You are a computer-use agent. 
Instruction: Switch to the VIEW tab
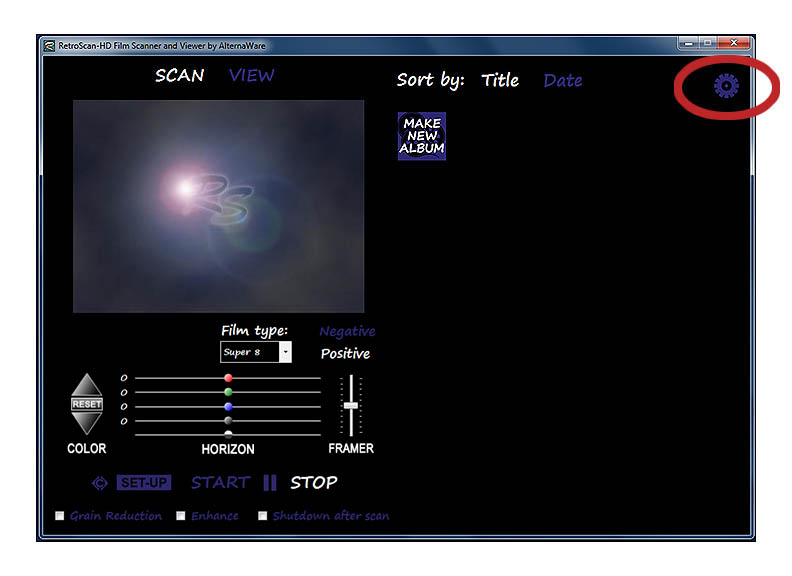[x=251, y=76]
